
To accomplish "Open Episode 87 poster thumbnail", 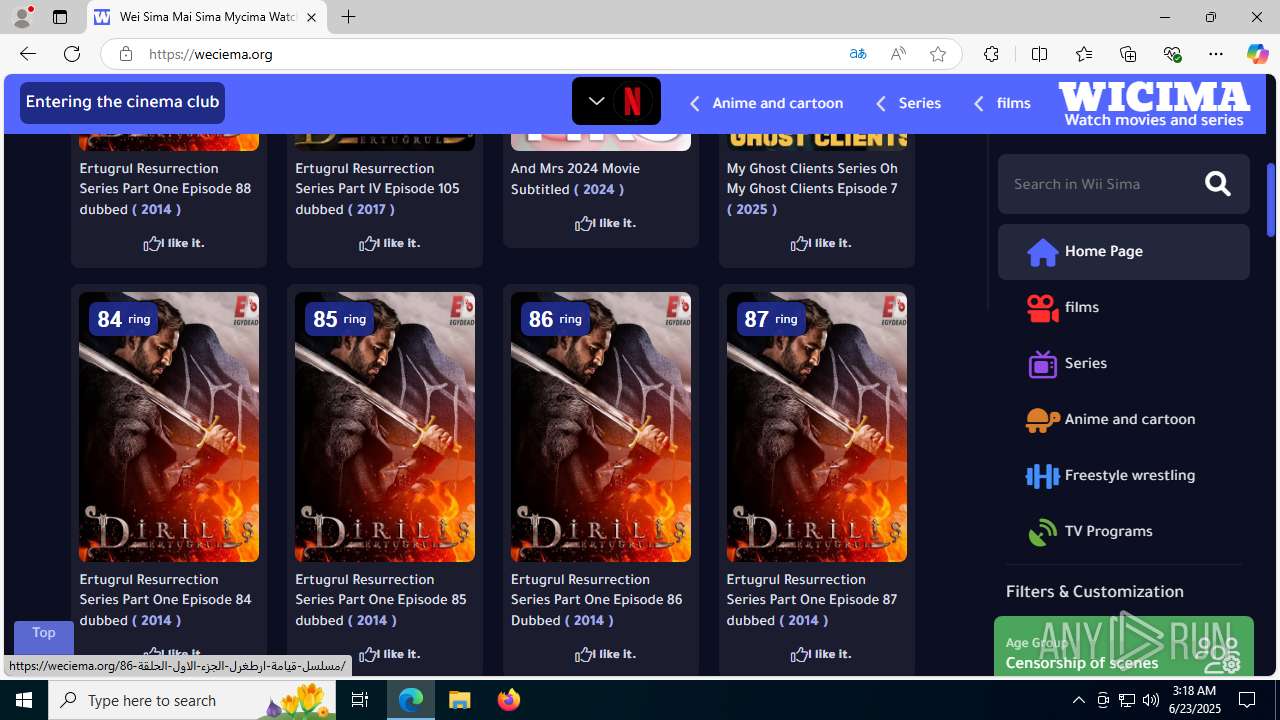I will tap(817, 427).
